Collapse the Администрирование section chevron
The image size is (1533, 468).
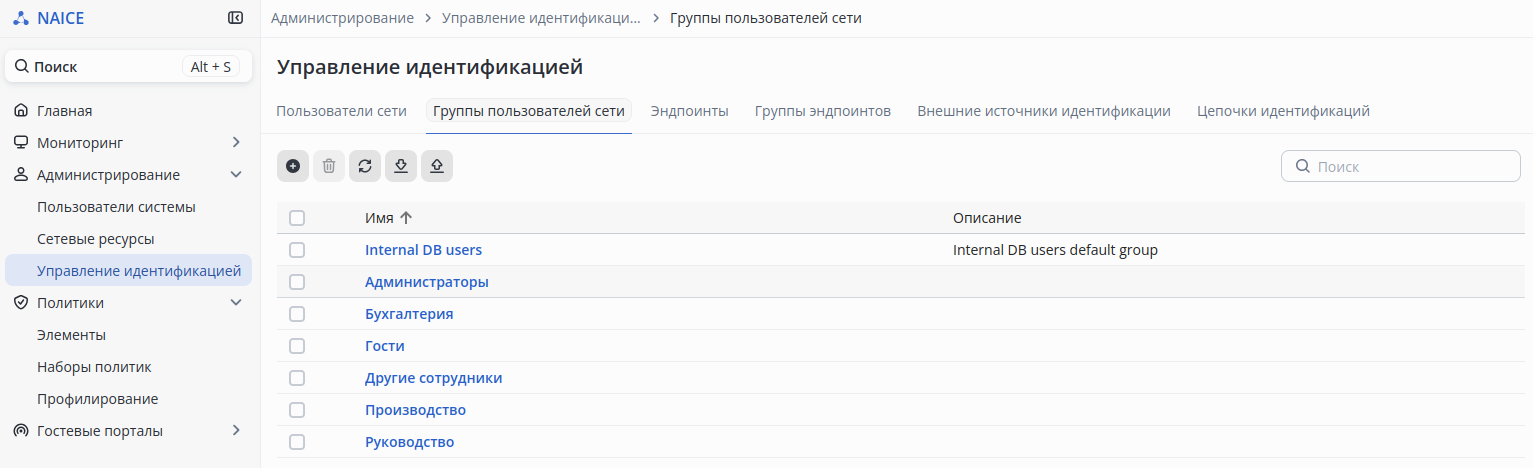(236, 175)
